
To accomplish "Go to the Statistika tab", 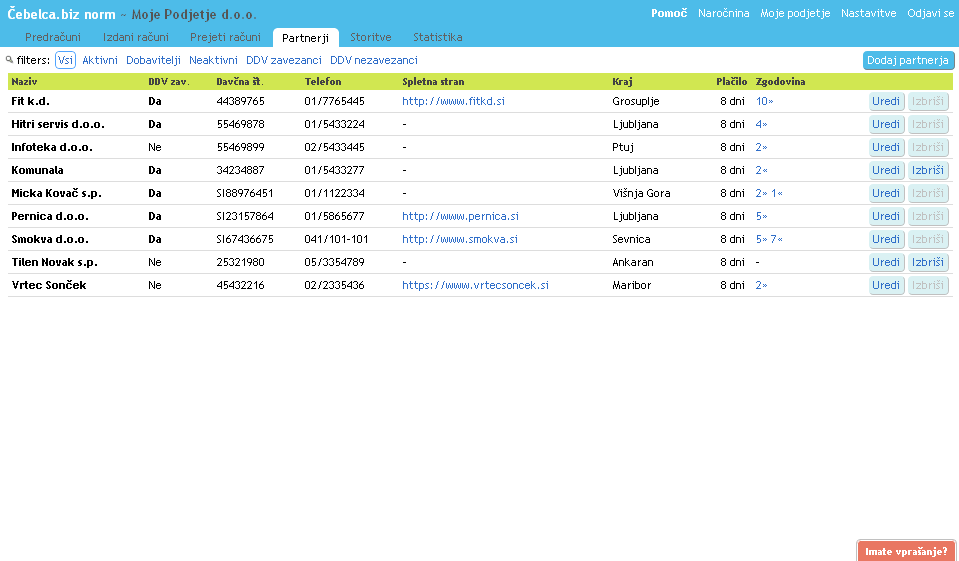I will click(437, 37).
